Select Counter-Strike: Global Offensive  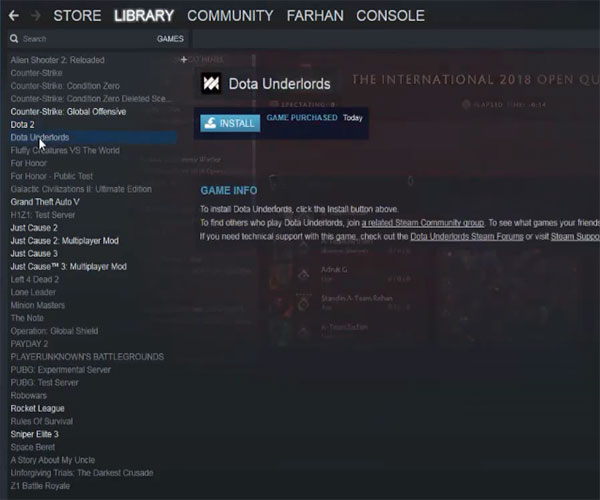coord(68,112)
